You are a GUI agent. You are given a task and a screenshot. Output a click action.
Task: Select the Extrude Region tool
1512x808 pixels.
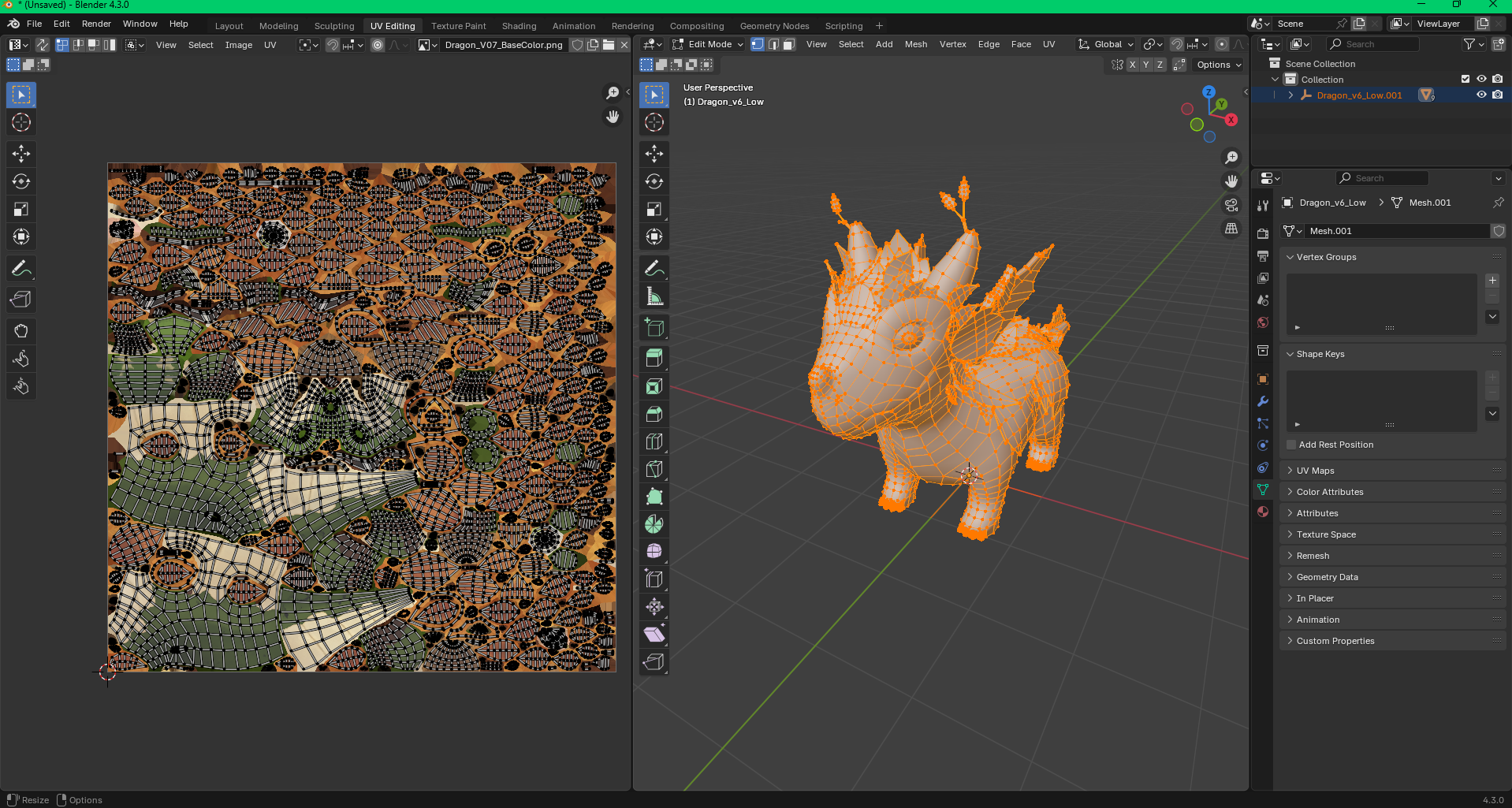(654, 358)
